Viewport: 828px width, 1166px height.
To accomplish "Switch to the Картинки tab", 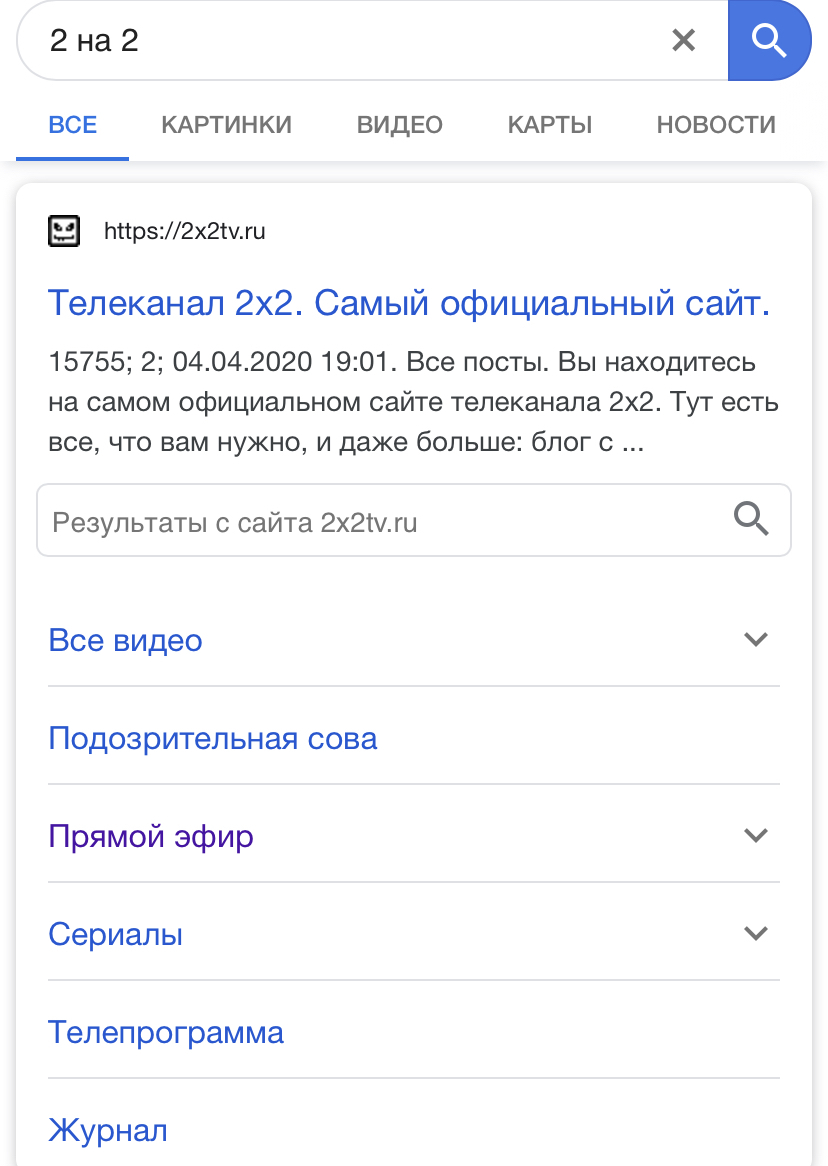I will tap(226, 125).
